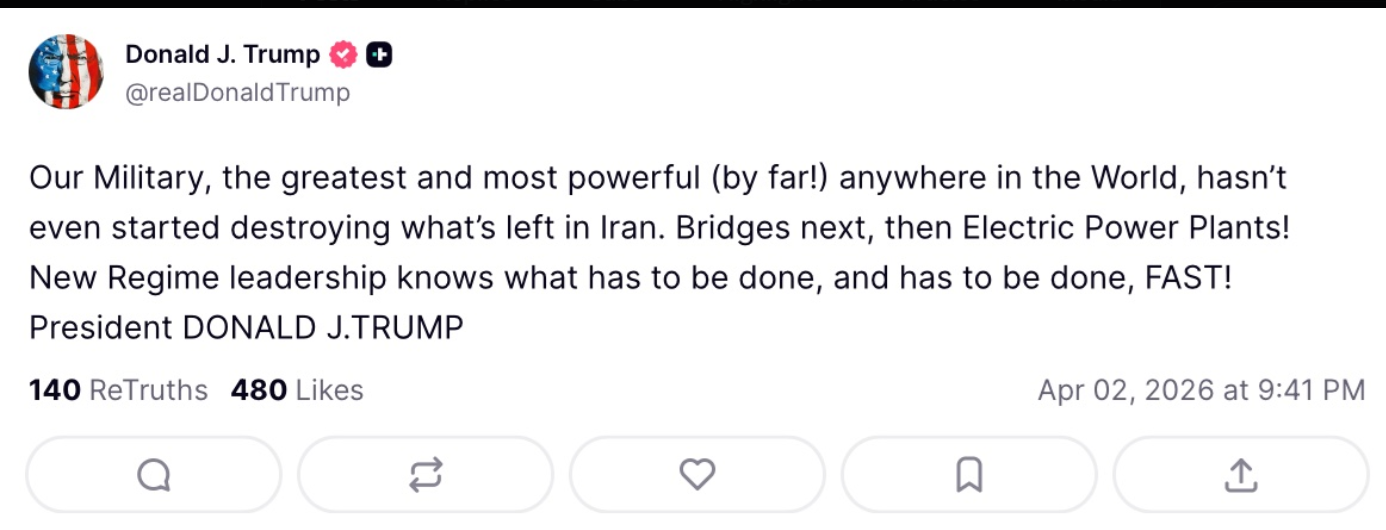
Task: Click the red verified checkmark badge
Action: [343, 55]
